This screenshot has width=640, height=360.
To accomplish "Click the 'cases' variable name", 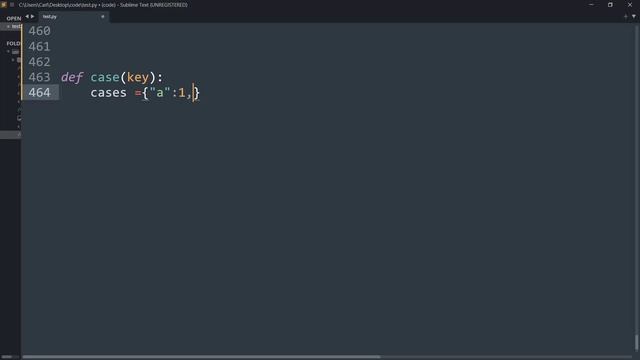I will 109,93.
